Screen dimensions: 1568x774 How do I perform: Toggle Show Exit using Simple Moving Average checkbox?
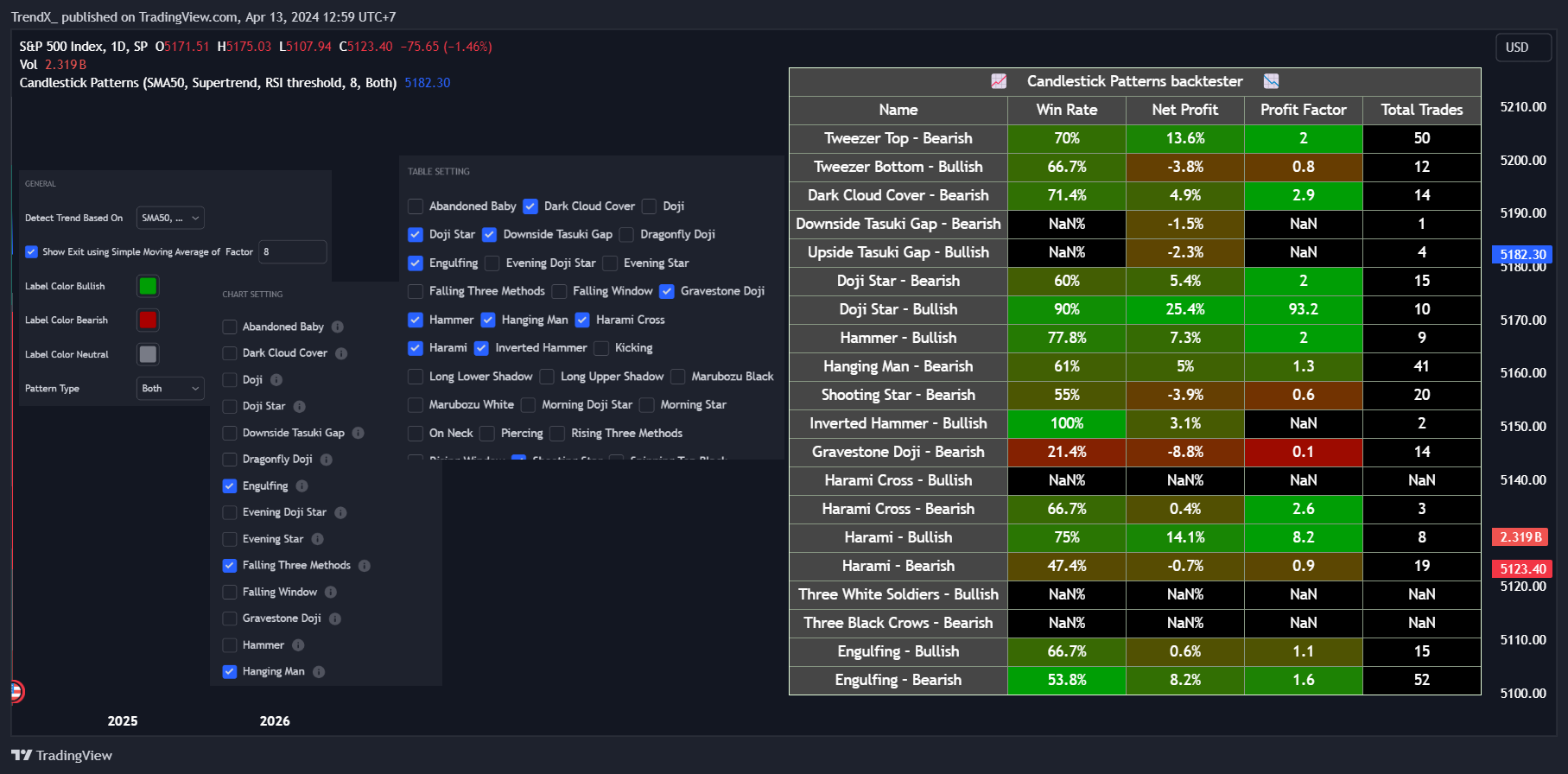(31, 252)
